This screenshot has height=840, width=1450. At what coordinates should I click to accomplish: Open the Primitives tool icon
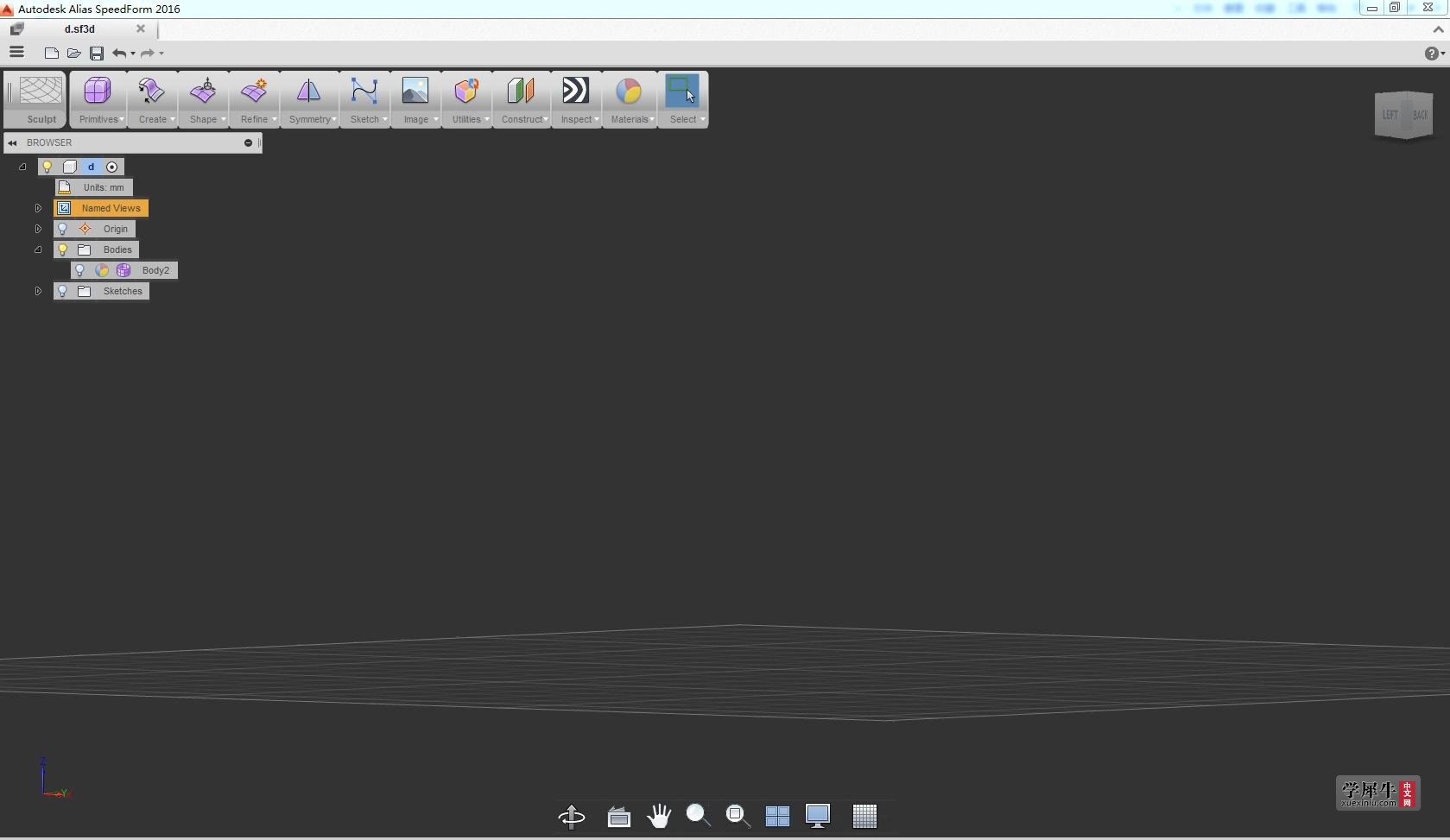coord(97,91)
